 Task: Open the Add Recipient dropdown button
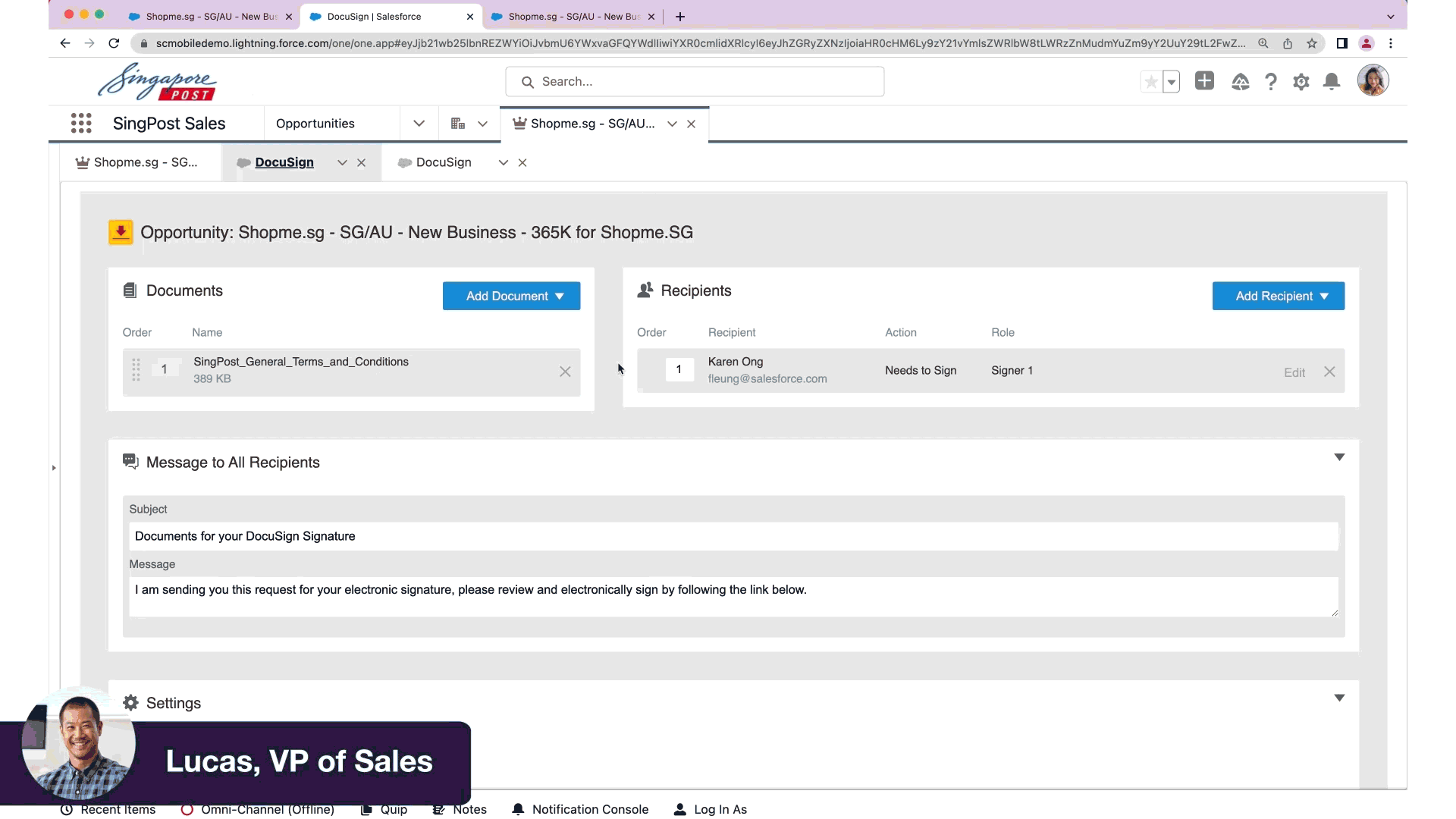1279,296
